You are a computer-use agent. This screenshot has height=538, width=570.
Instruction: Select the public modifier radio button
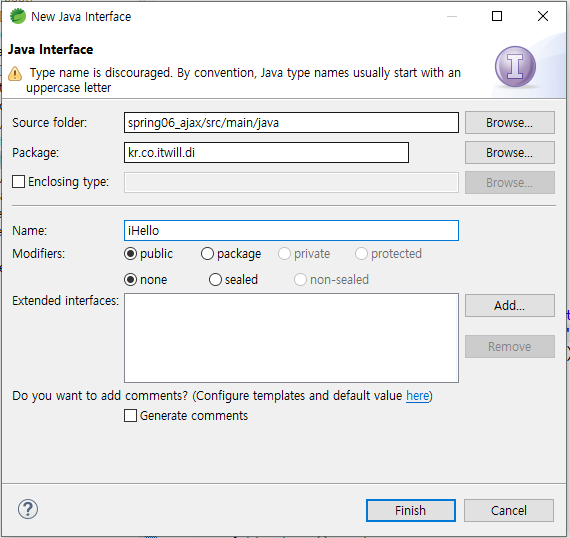pyautogui.click(x=131, y=254)
